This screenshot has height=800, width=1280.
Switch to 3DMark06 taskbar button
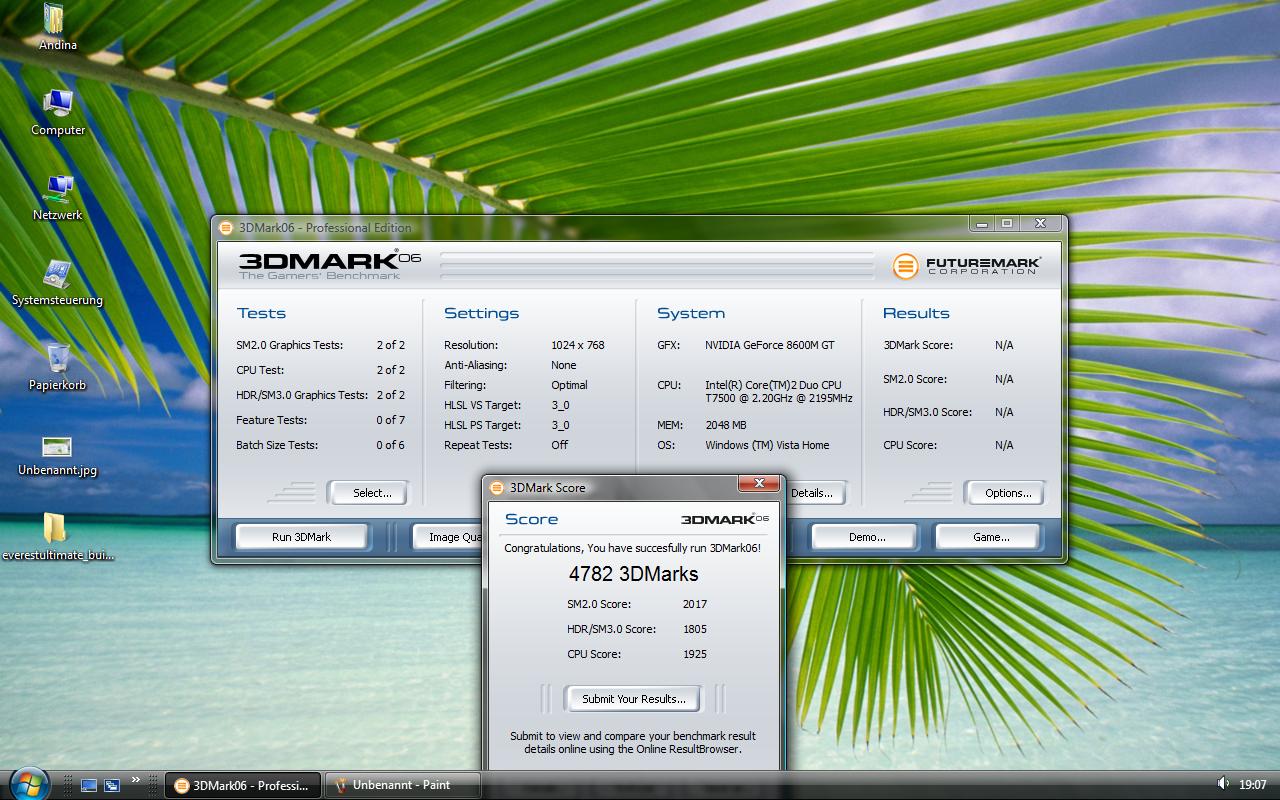244,785
